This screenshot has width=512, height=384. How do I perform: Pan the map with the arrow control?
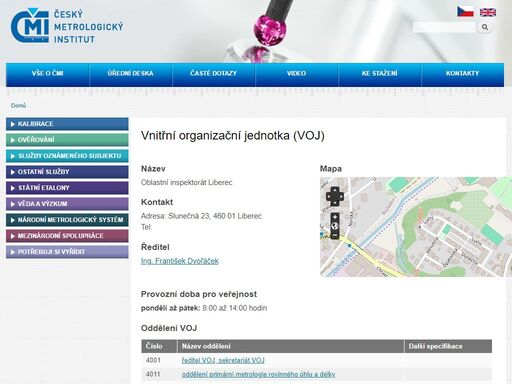click(335, 196)
